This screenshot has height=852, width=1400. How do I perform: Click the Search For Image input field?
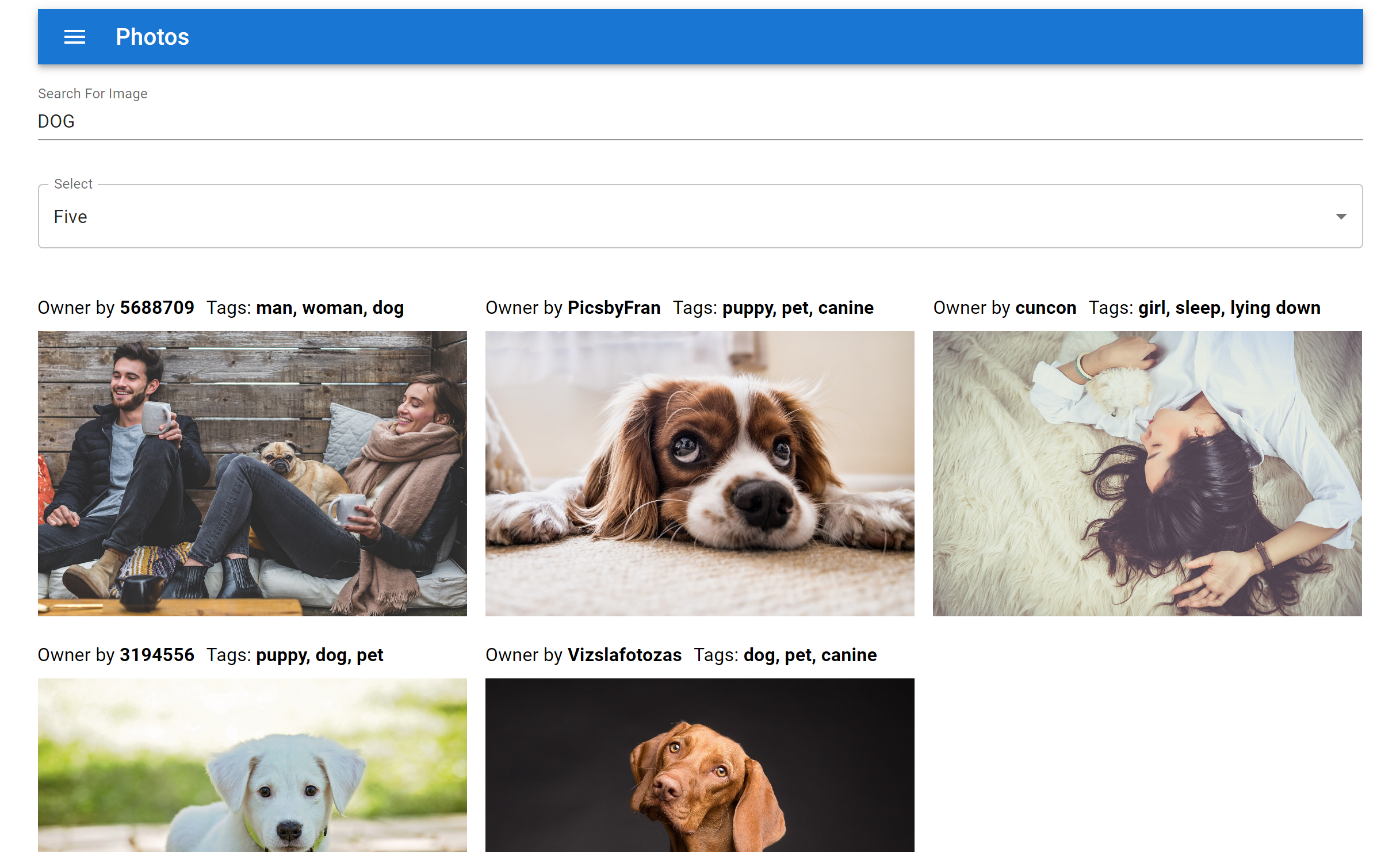[699, 121]
